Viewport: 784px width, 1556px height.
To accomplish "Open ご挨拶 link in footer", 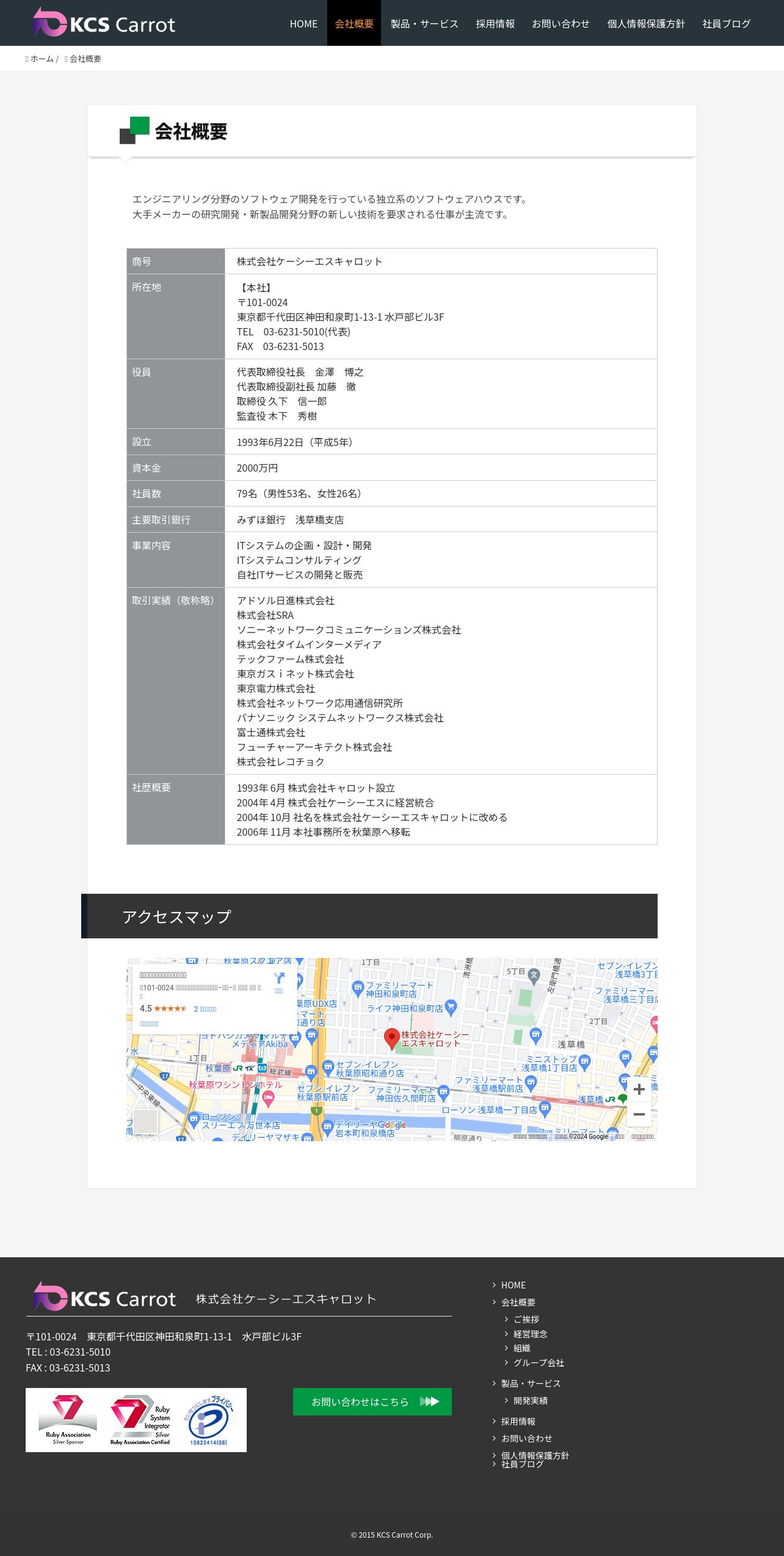I will click(x=526, y=1319).
